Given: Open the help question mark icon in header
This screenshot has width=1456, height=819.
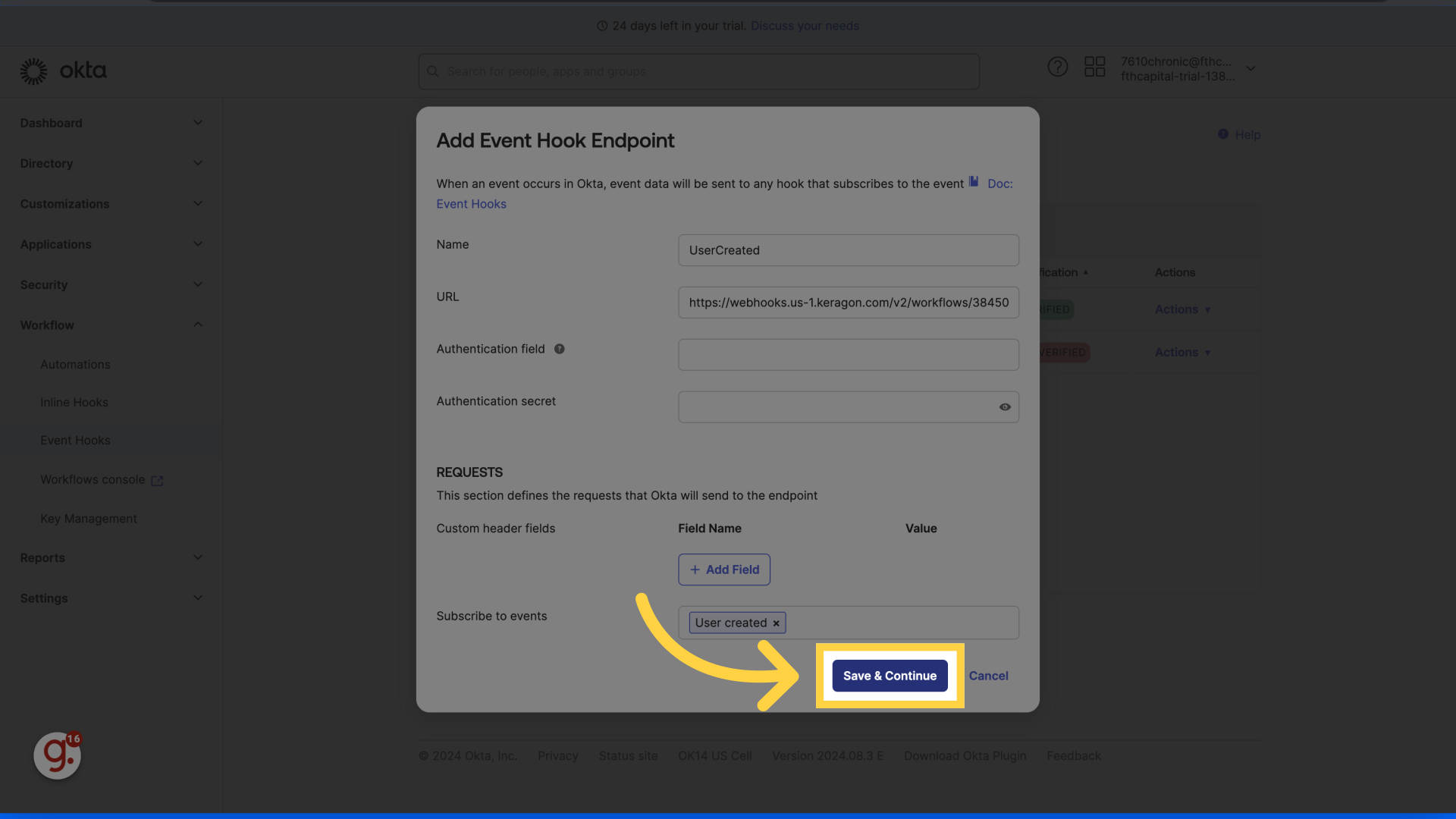Looking at the screenshot, I should (1057, 67).
